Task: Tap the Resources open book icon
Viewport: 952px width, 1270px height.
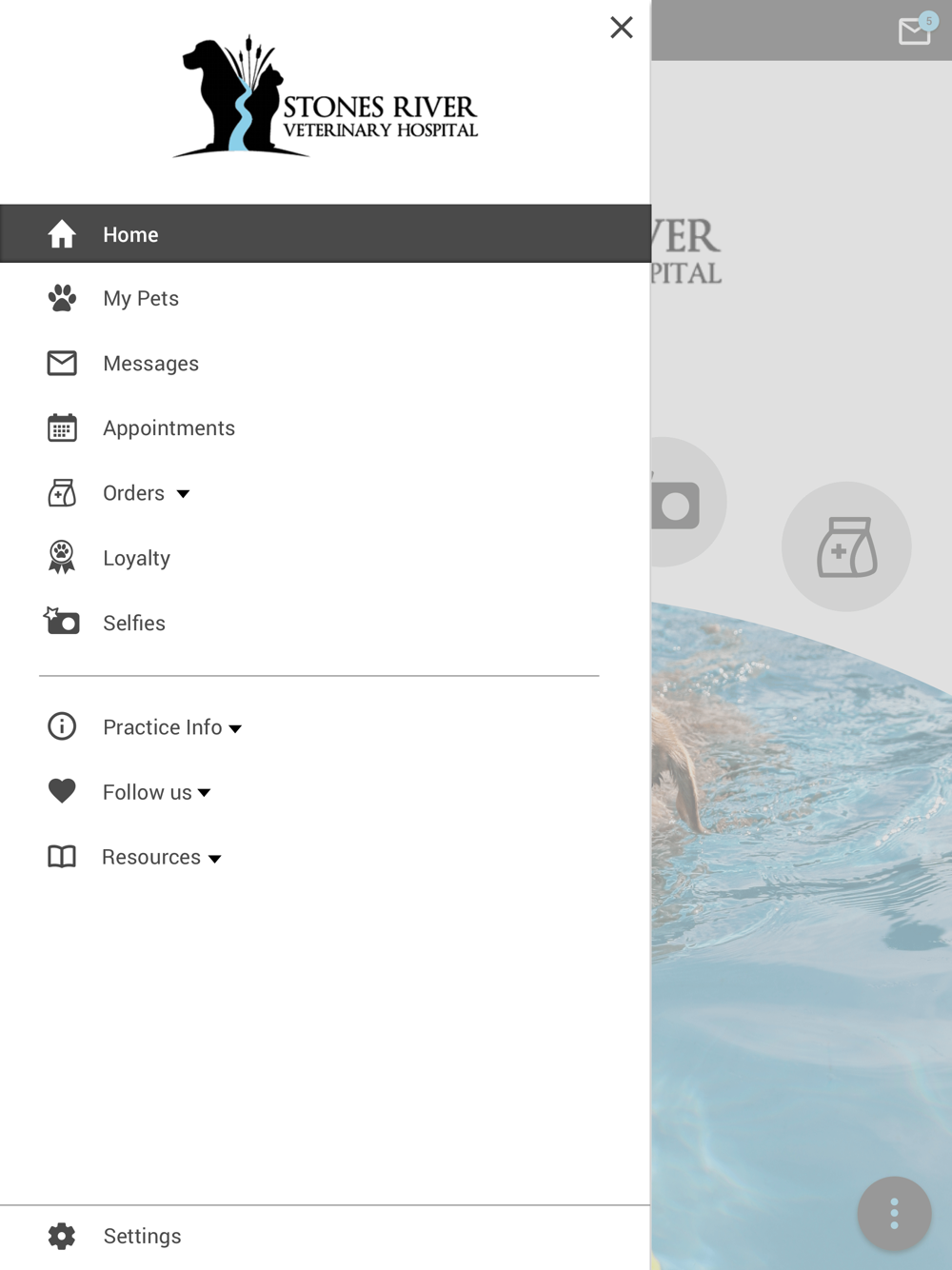Action: 62,857
